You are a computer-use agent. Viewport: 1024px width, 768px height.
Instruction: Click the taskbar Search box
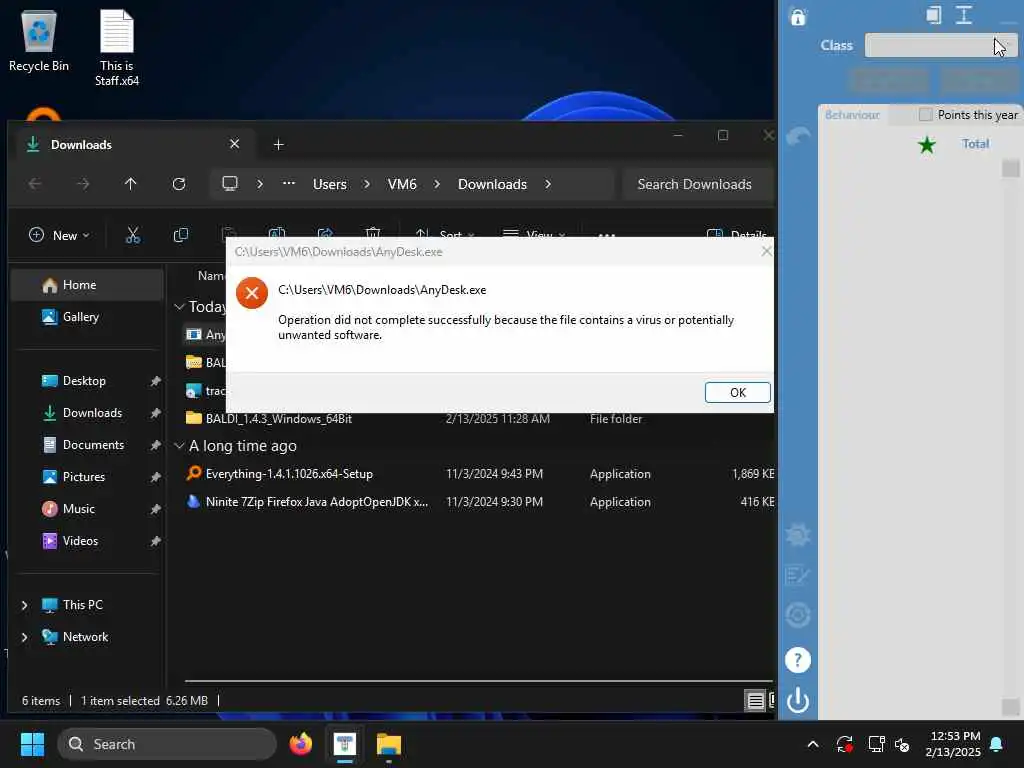[x=167, y=744]
